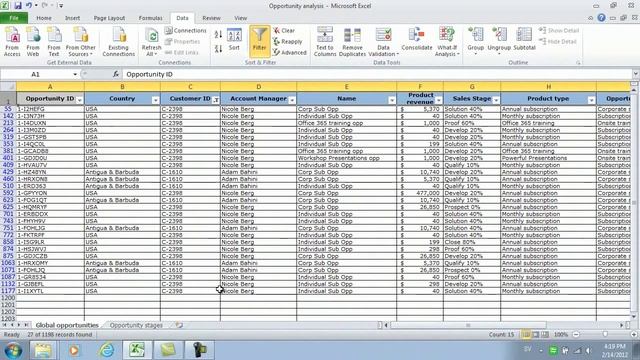Open Excel Help question mark
The width and height of the screenshot is (640, 360).
[601, 18]
